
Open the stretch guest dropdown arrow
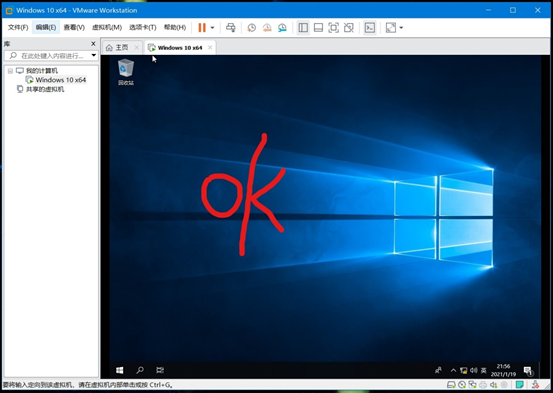(401, 28)
